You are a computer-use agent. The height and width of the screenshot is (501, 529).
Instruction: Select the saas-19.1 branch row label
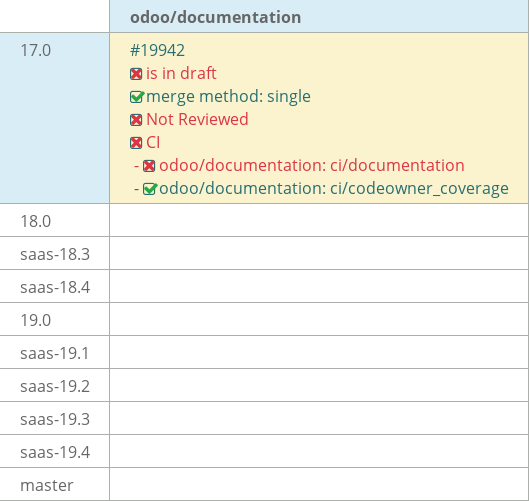click(x=55, y=354)
